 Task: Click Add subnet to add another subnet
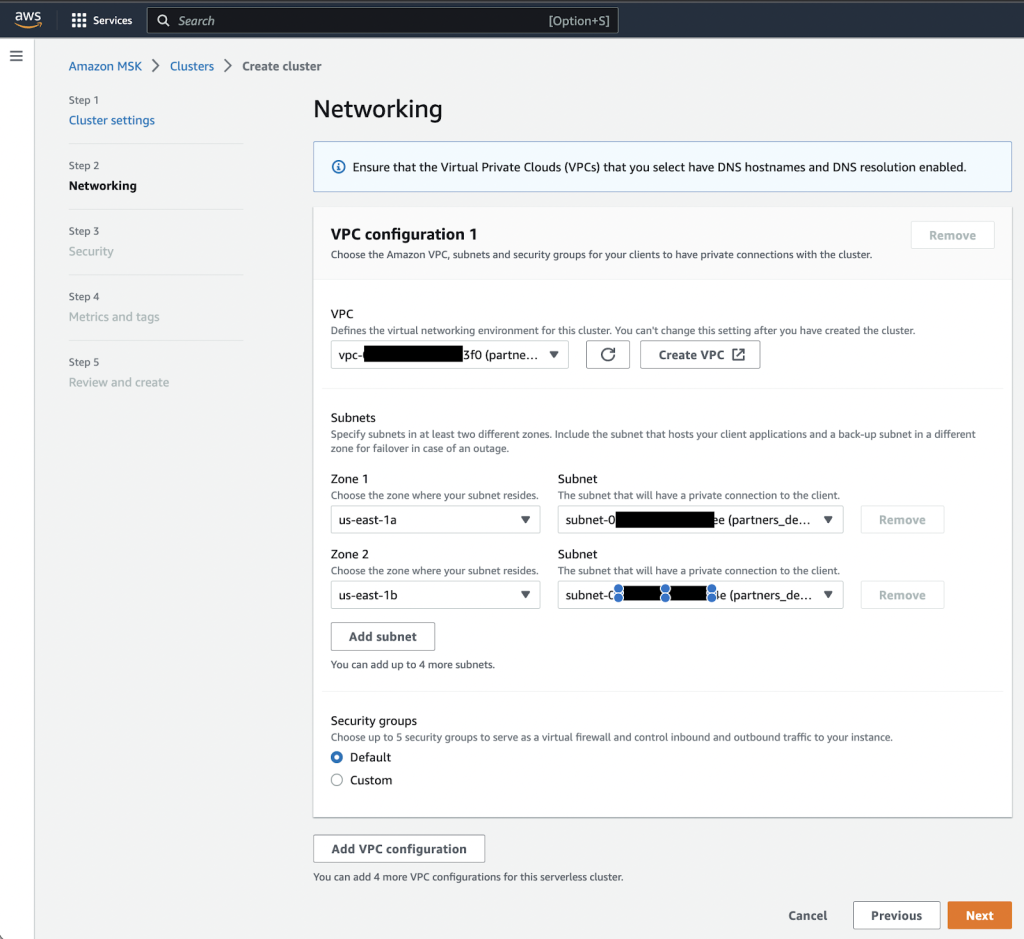coord(382,636)
